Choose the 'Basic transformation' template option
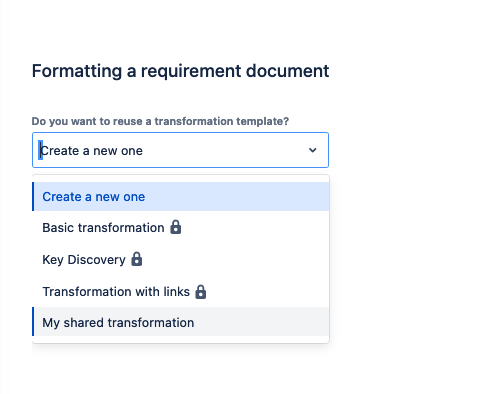Image resolution: width=480 pixels, height=394 pixels. point(181,227)
